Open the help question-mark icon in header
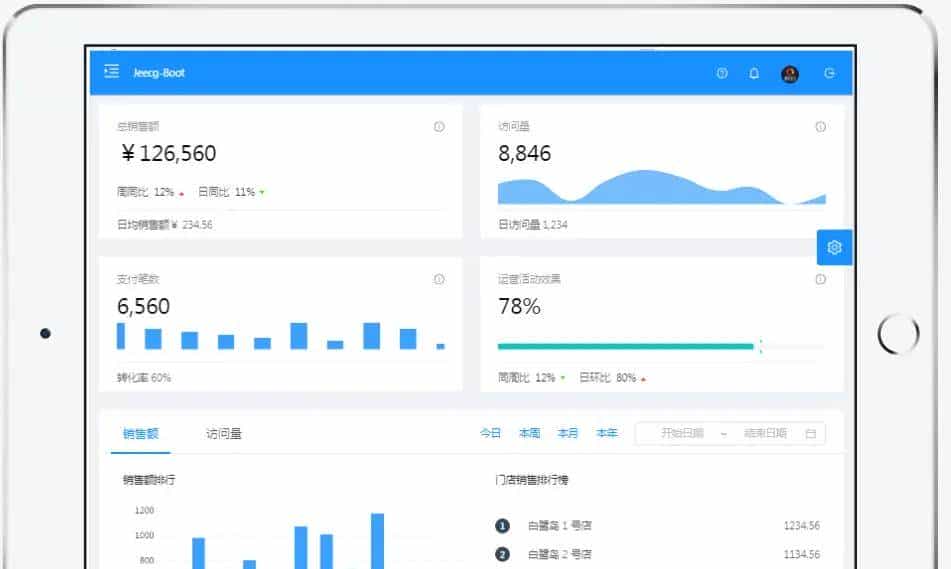The height and width of the screenshot is (569, 951). [x=722, y=73]
